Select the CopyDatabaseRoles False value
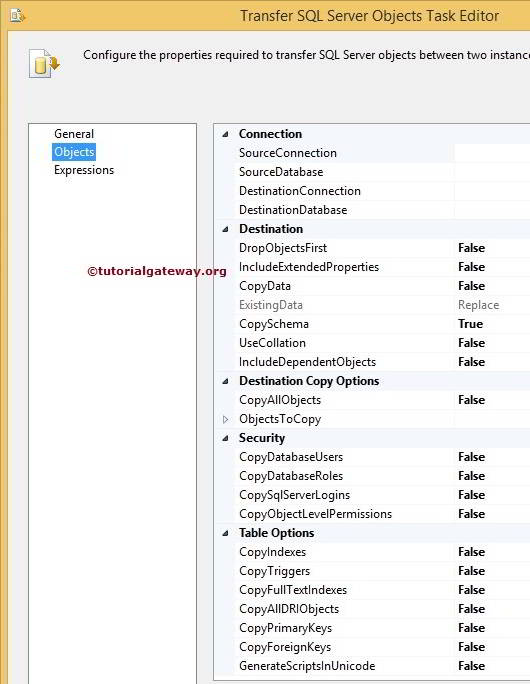 click(472, 476)
